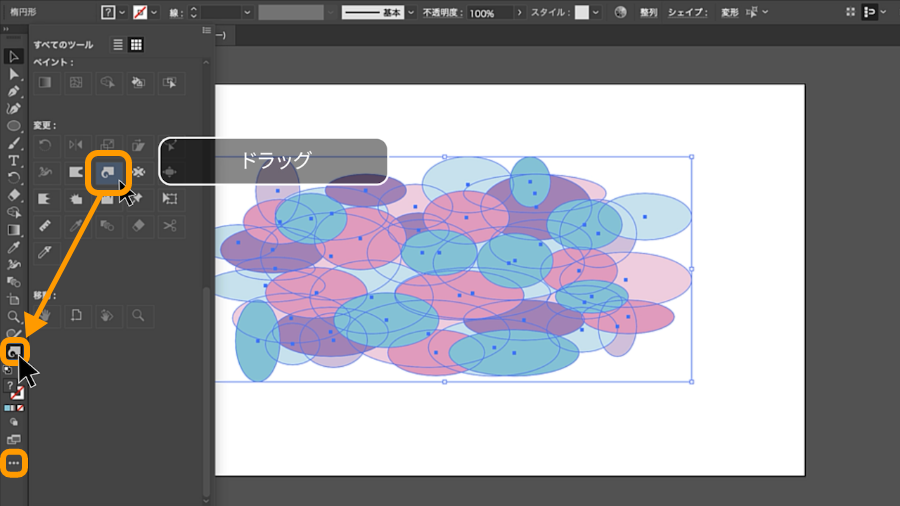Click the variable width profile box
The height and width of the screenshot is (506, 900).
291,12
